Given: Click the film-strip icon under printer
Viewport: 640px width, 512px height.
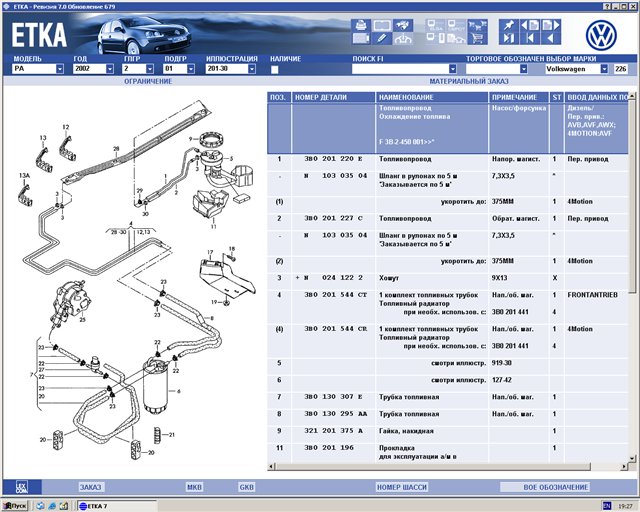Looking at the screenshot, I should pyautogui.click(x=361, y=39).
